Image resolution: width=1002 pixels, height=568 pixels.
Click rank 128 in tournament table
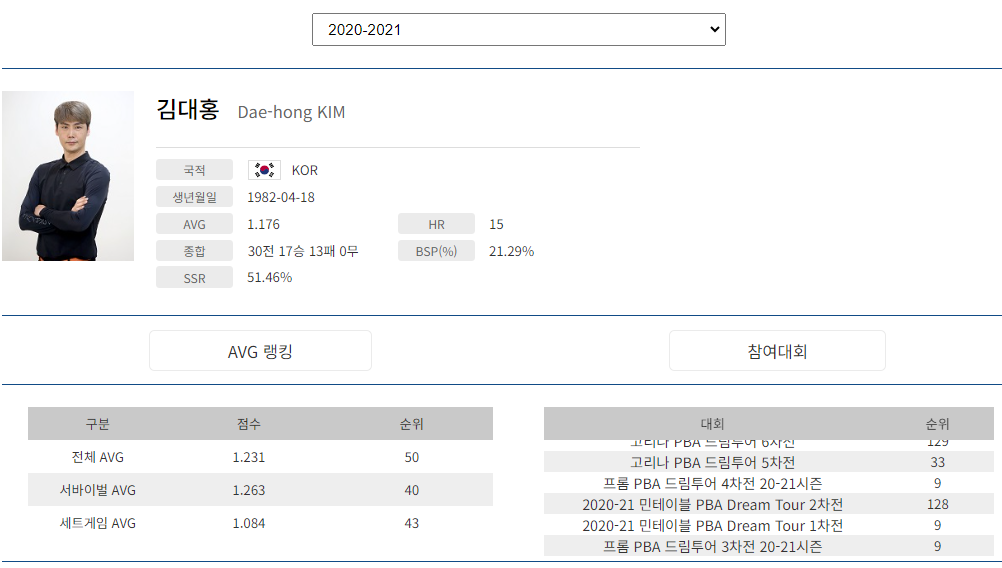[937, 504]
